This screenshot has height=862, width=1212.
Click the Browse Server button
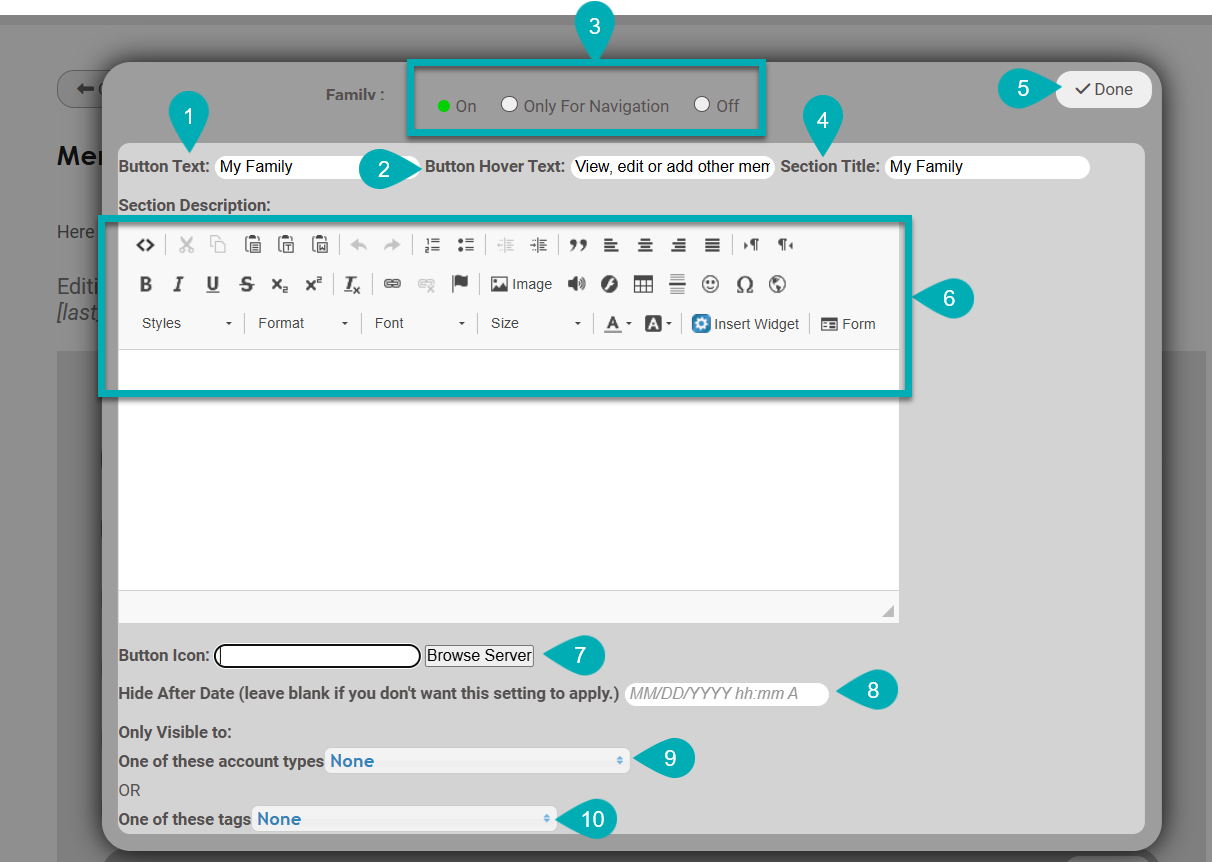(x=480, y=656)
